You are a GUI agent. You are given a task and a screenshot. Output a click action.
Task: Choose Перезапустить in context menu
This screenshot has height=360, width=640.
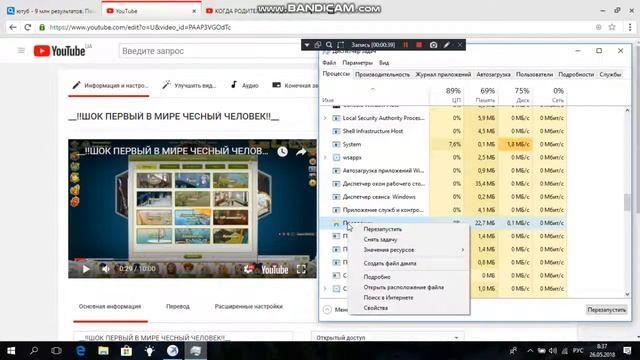[x=409, y=229]
